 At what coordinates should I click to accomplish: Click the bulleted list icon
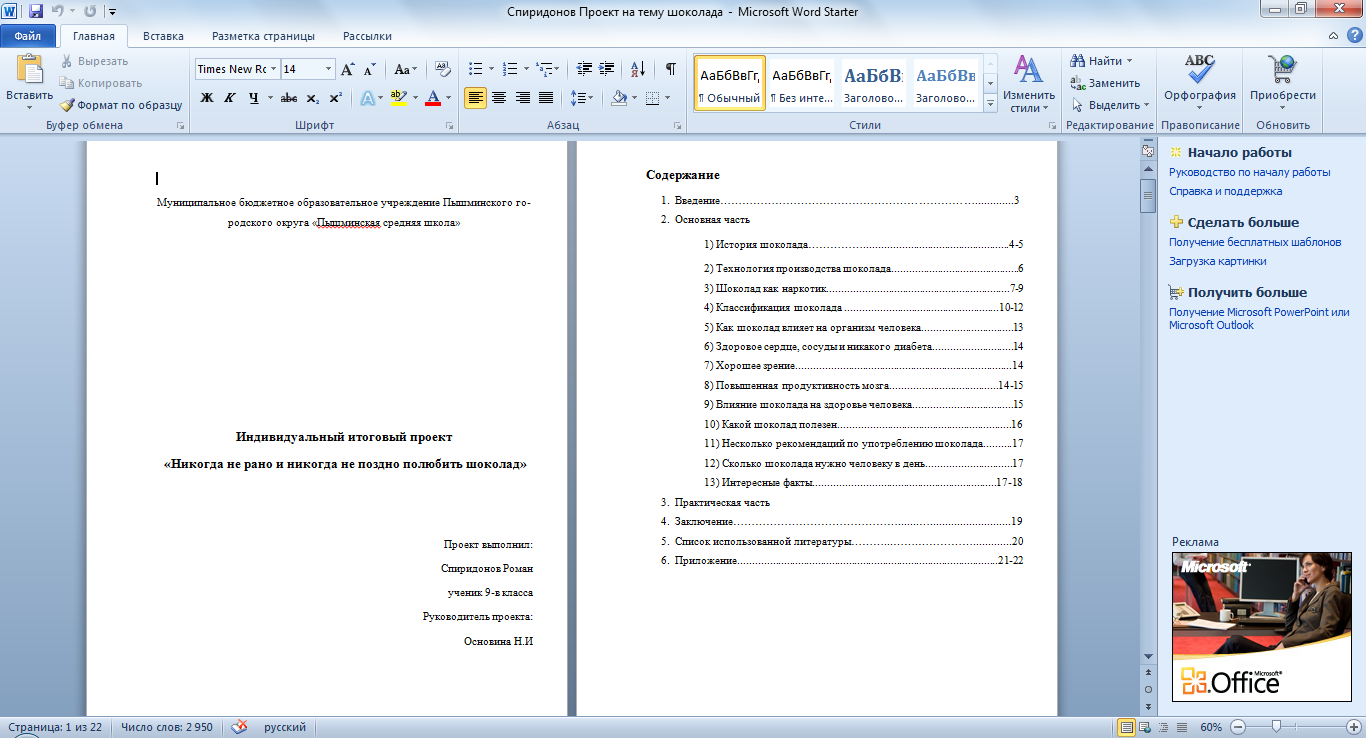476,69
